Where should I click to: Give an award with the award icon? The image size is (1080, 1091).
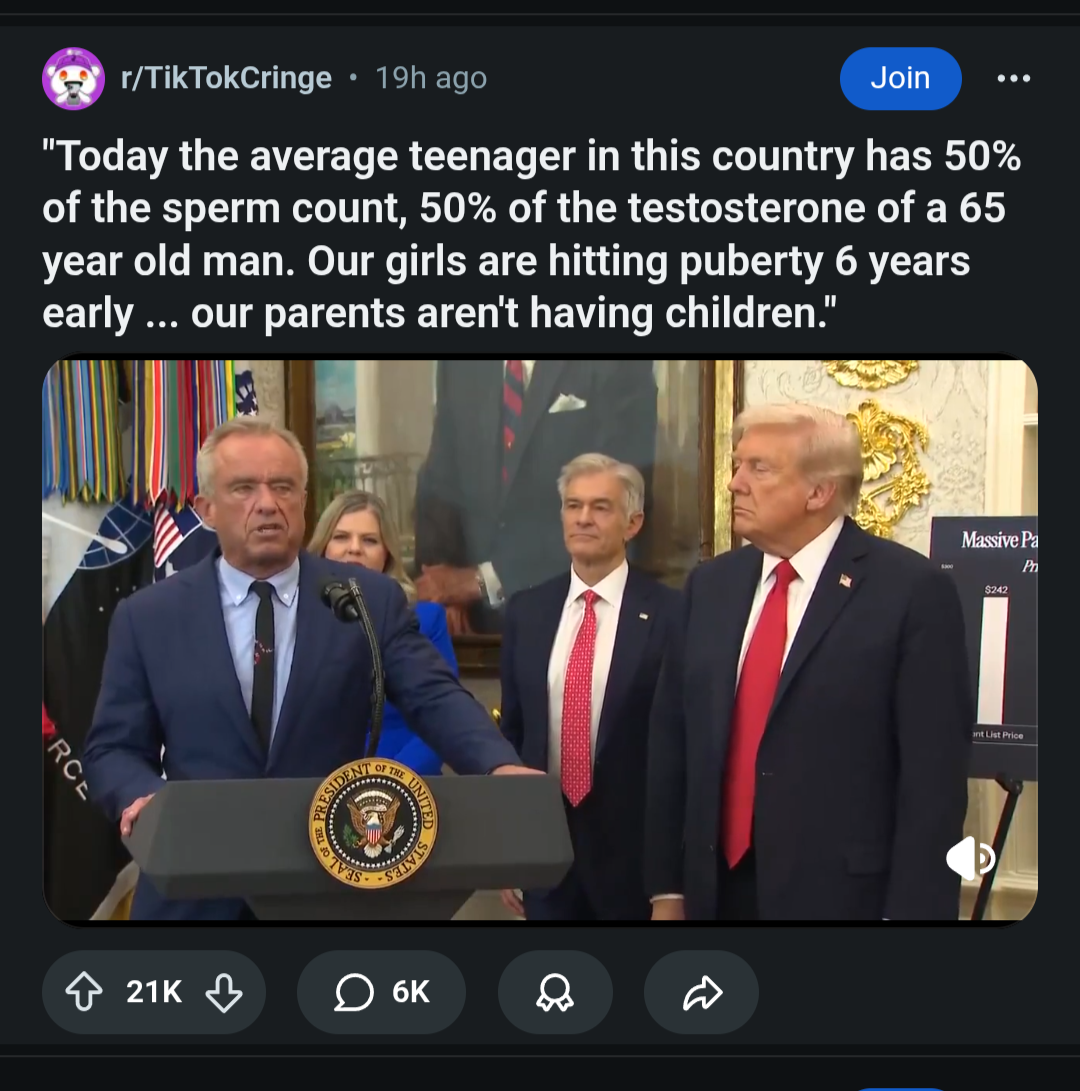[554, 991]
